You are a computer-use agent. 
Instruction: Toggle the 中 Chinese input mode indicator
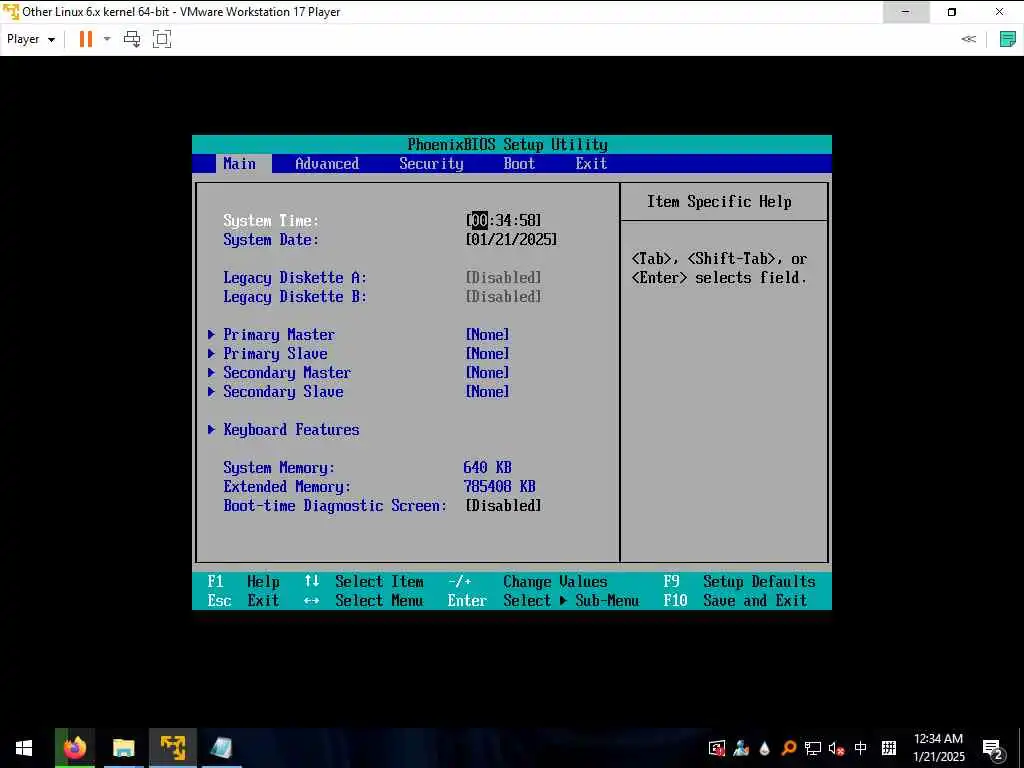[x=860, y=748]
